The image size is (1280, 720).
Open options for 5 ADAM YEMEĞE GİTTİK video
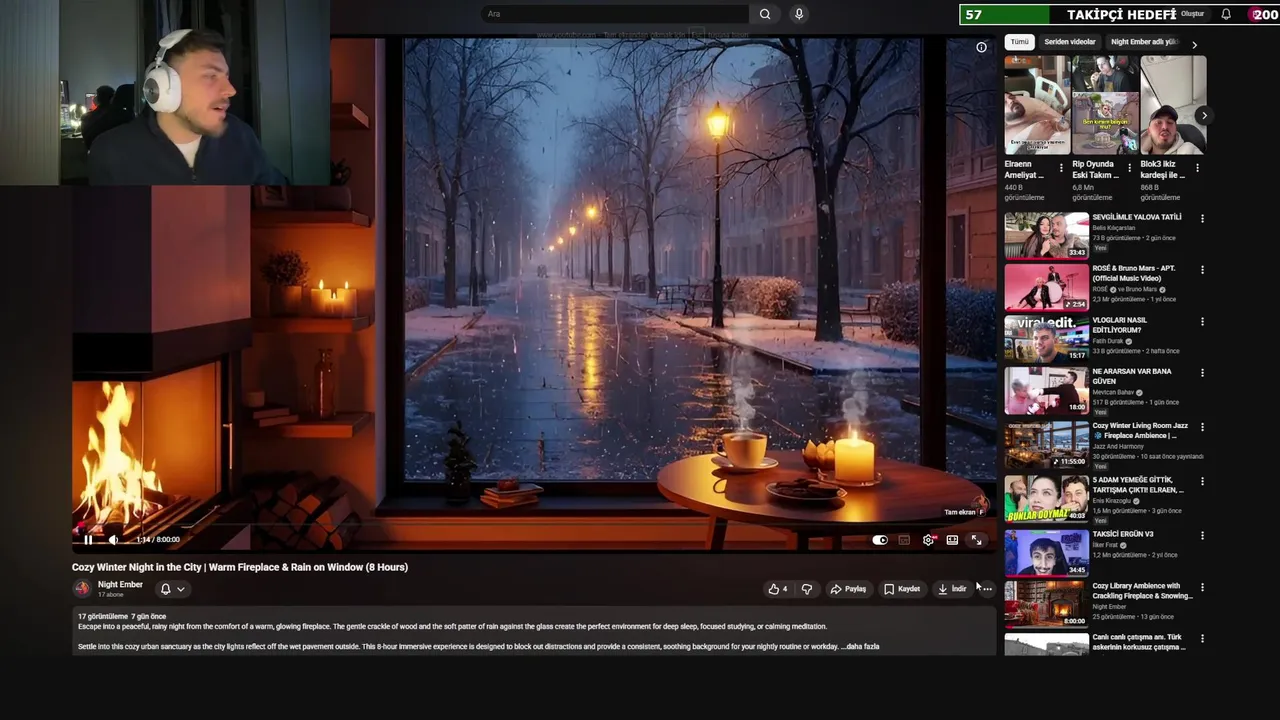coord(1202,481)
